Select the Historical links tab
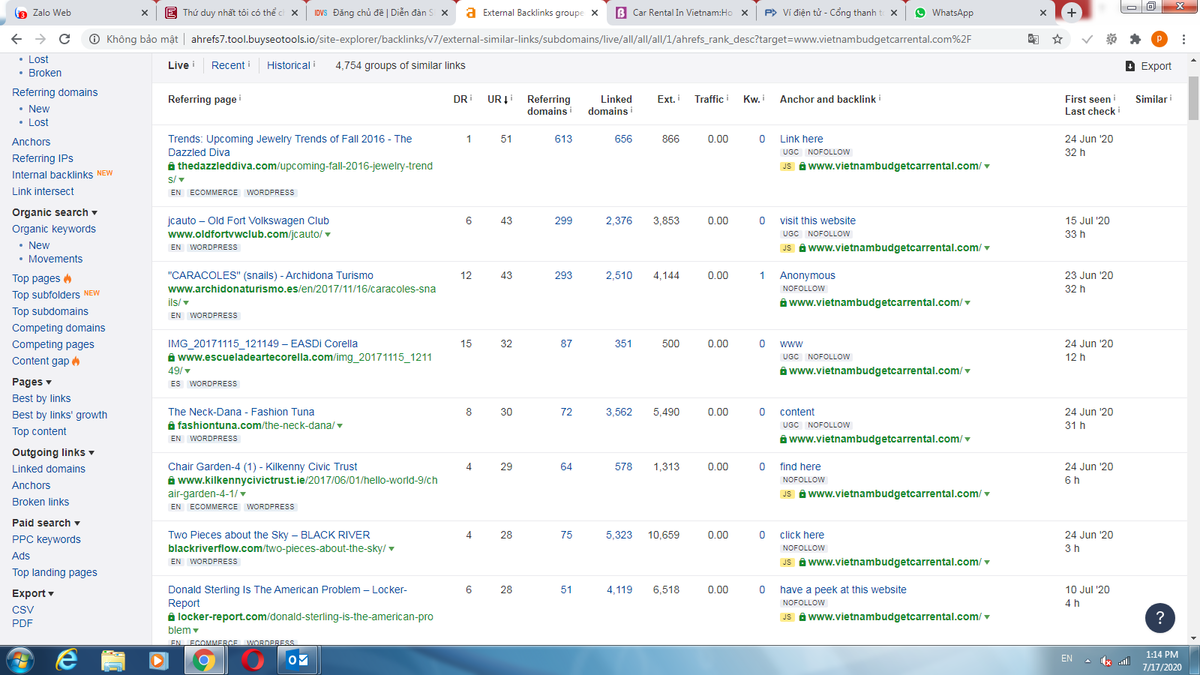The height and width of the screenshot is (675, 1200). pos(288,65)
